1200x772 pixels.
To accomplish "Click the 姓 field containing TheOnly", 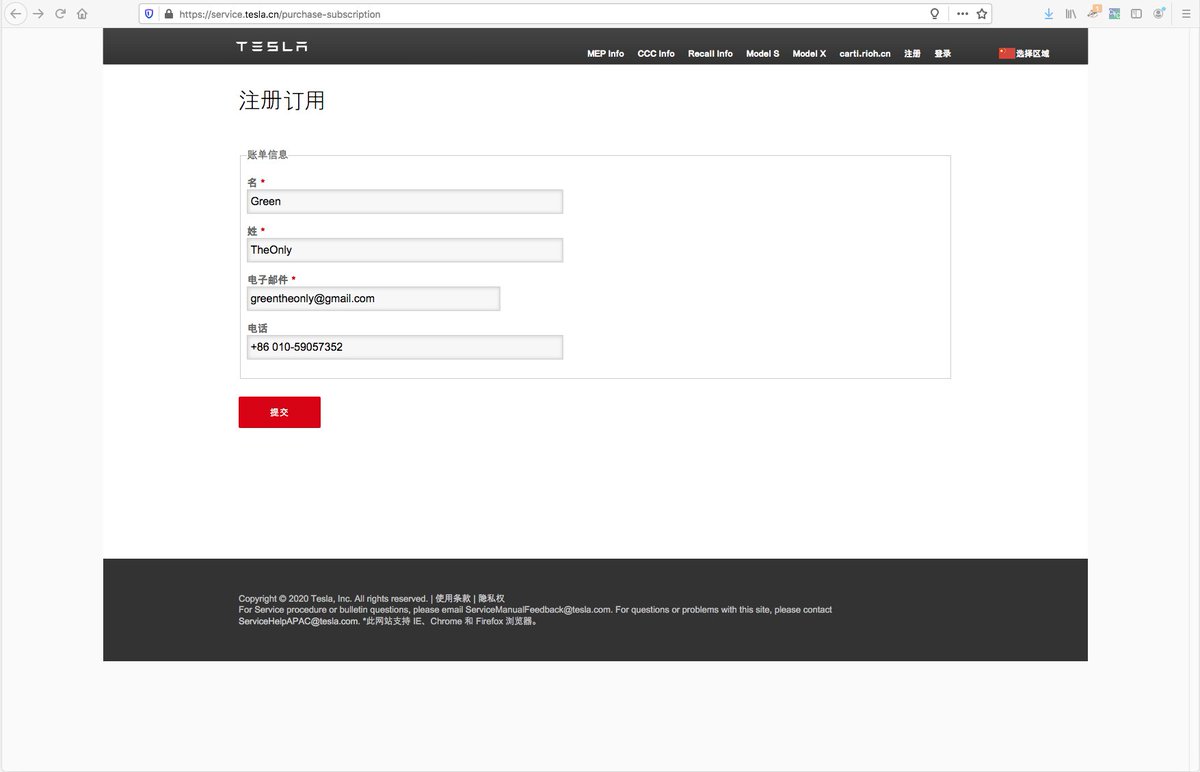I will coord(405,250).
